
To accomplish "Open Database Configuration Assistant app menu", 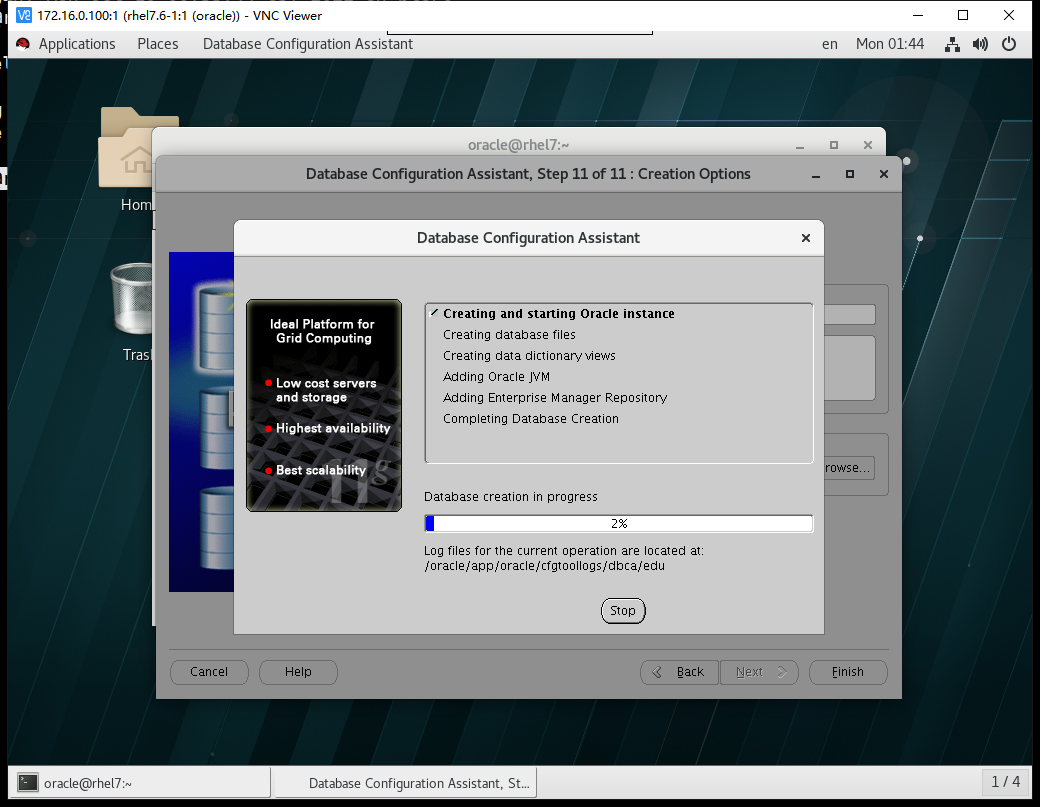I will [308, 44].
